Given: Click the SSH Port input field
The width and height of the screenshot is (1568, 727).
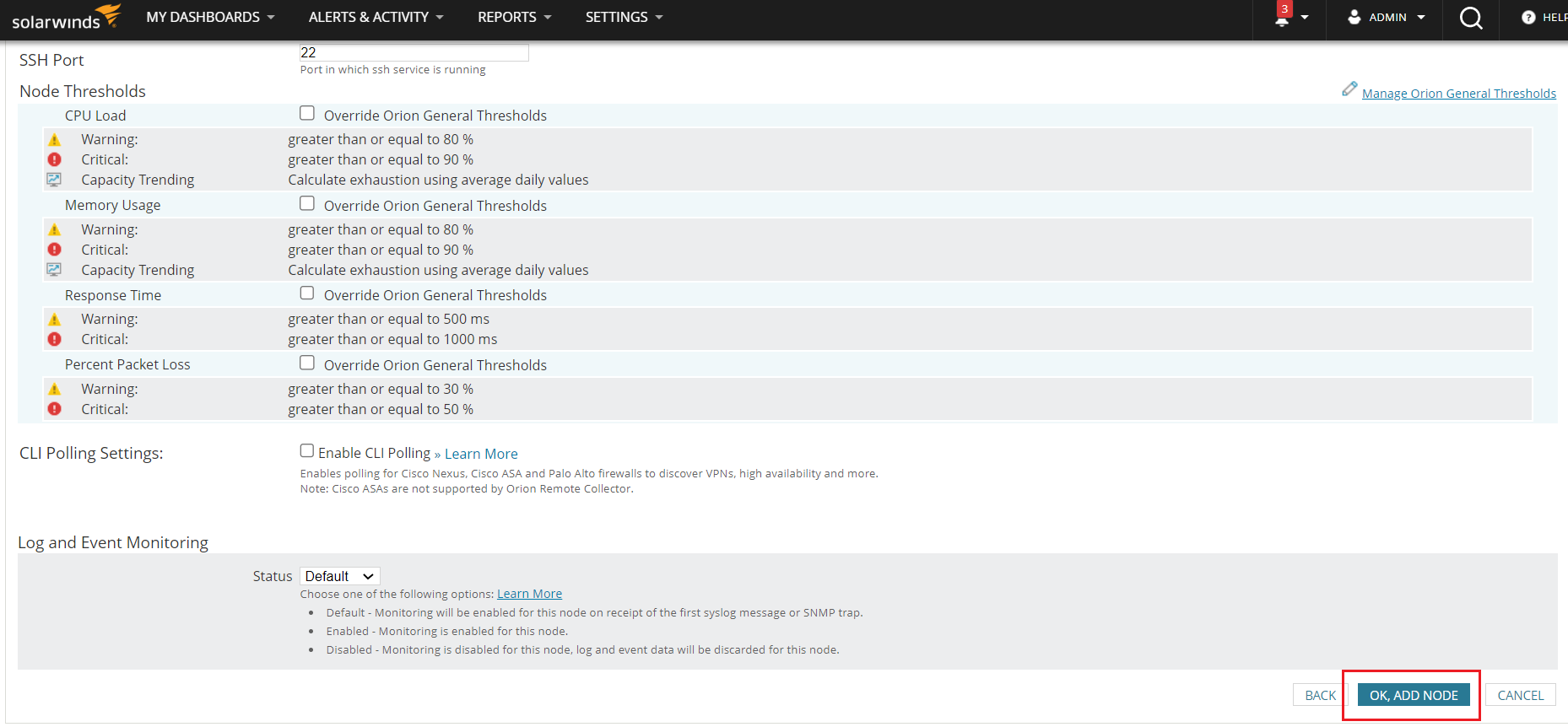Looking at the screenshot, I should (x=414, y=52).
